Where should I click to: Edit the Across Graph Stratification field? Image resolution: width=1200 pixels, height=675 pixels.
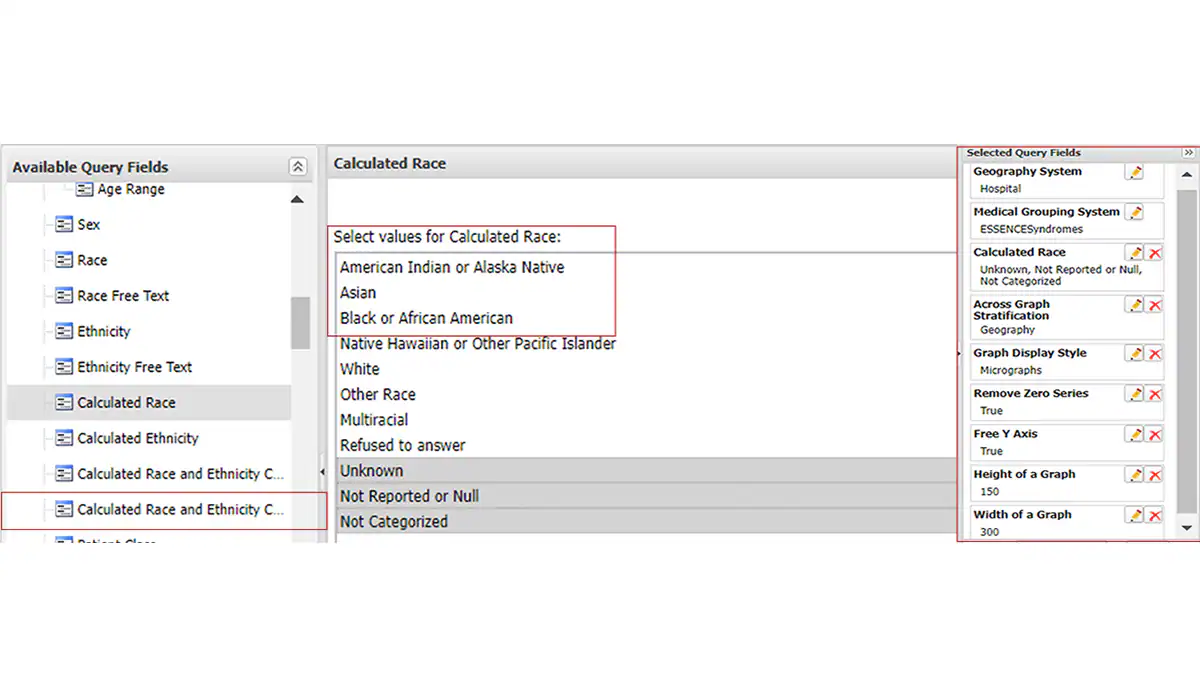(1136, 305)
